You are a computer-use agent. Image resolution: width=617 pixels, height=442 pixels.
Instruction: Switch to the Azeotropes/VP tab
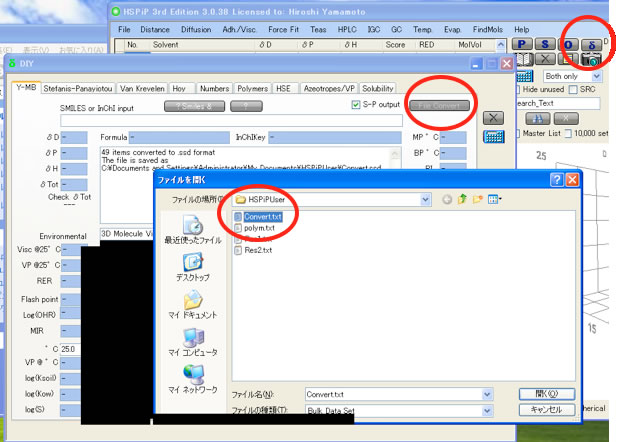pos(329,89)
